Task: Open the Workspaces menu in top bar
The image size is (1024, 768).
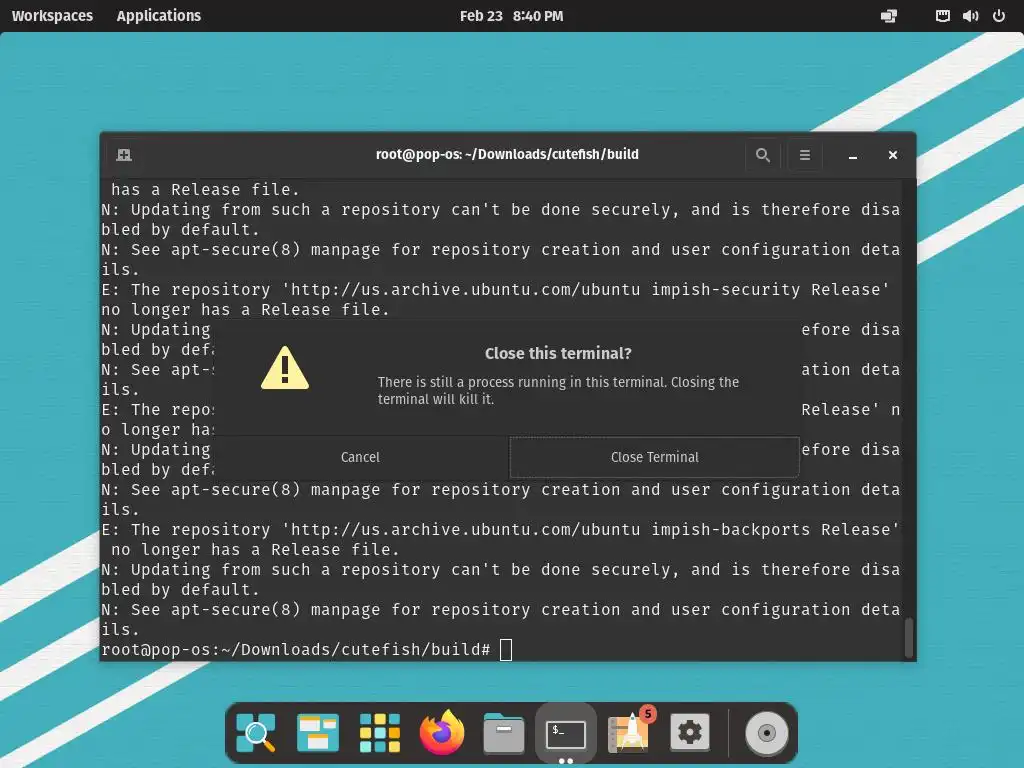Action: pos(52,16)
